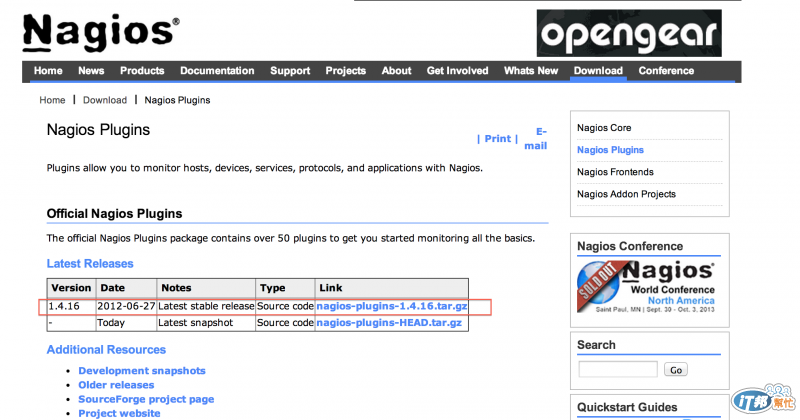Open the Support menu item
Image resolution: width=800 pixels, height=420 pixels.
click(x=290, y=71)
